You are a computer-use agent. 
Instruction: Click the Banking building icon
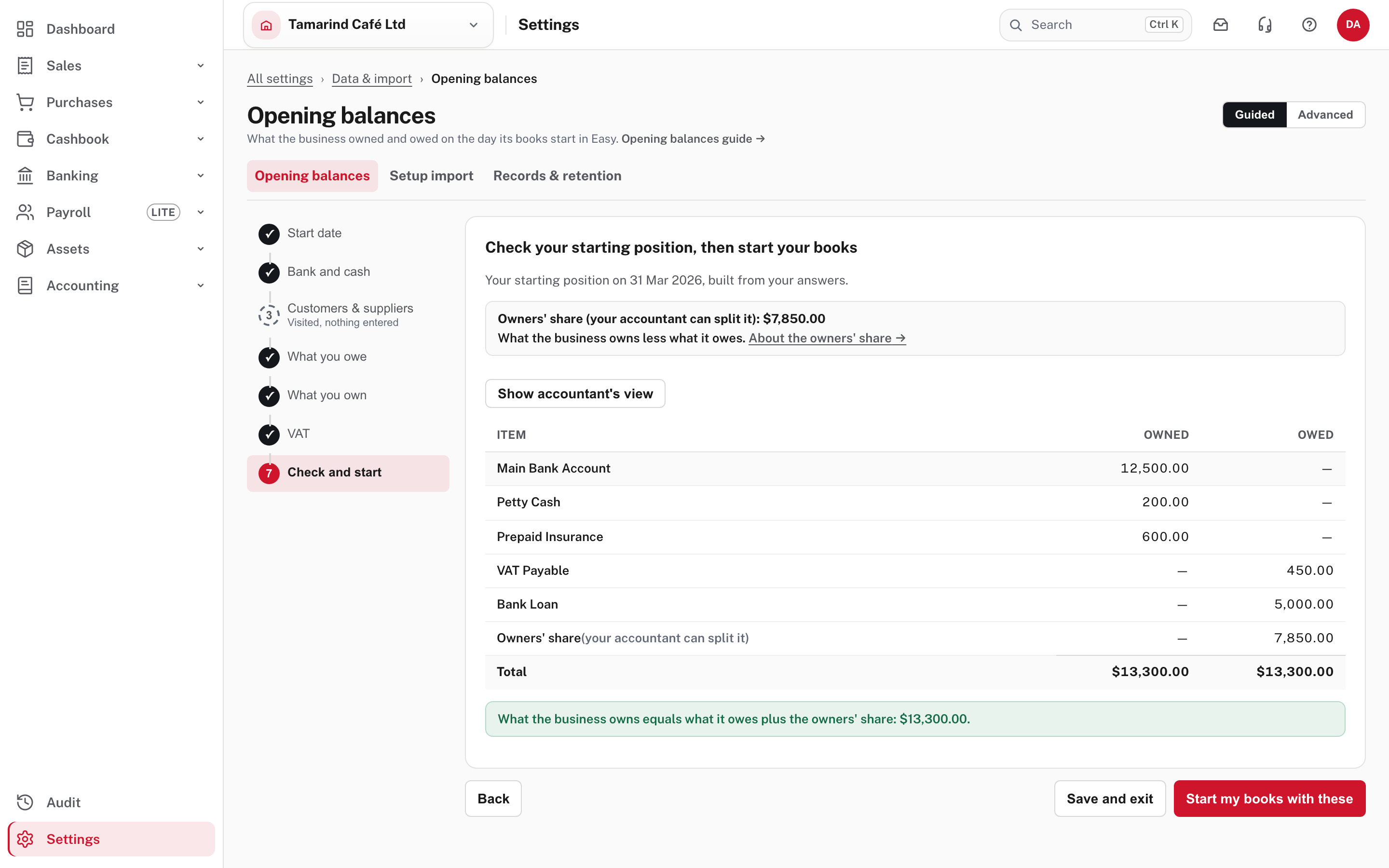tap(25, 176)
